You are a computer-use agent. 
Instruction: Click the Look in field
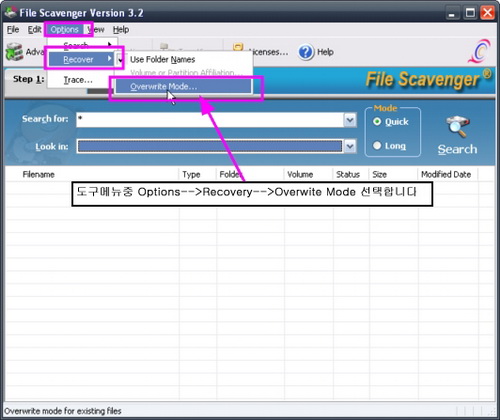210,146
